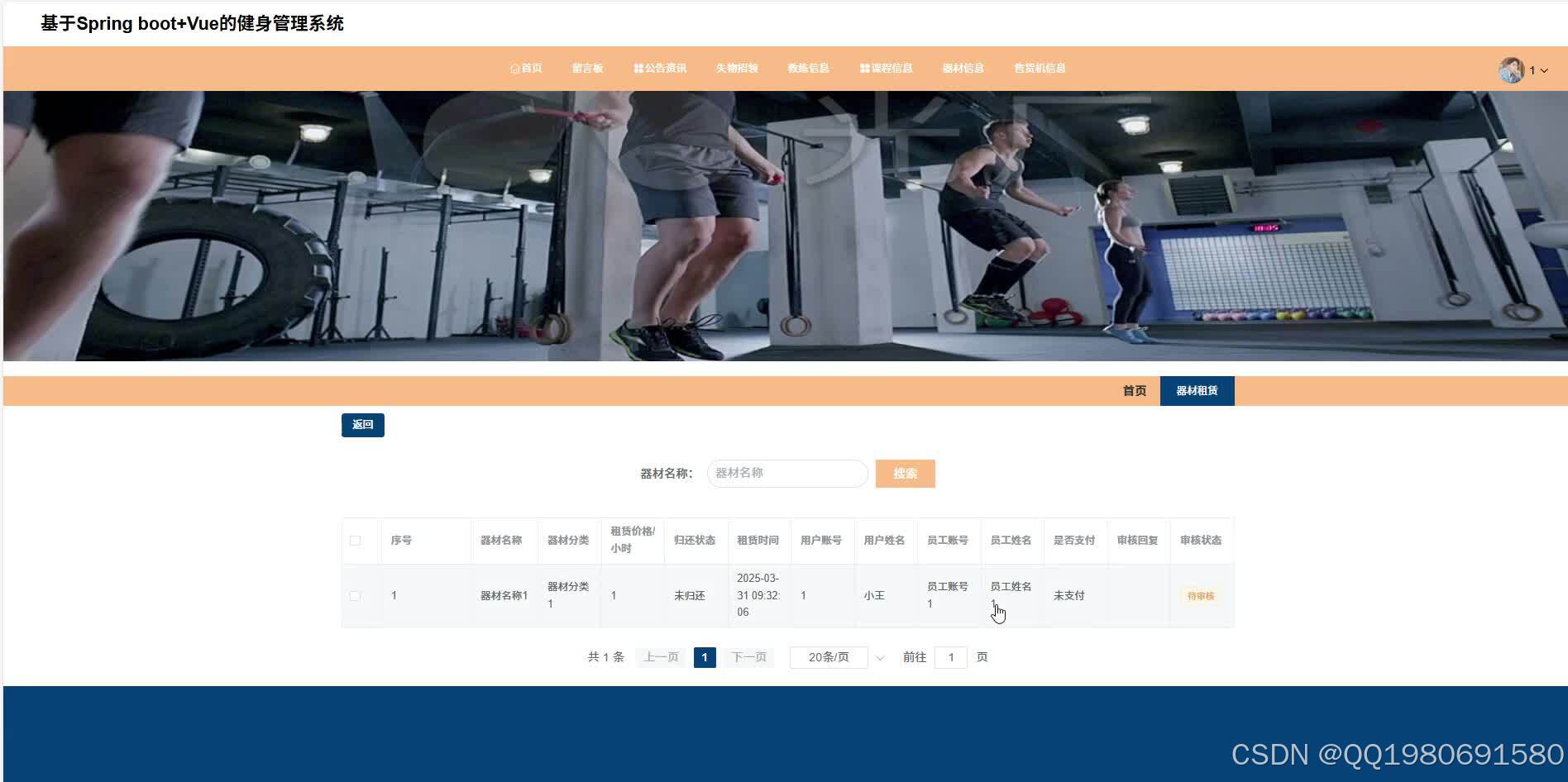The height and width of the screenshot is (782, 1568).
Task: Open the 公告资讯 menu item
Action: point(660,69)
